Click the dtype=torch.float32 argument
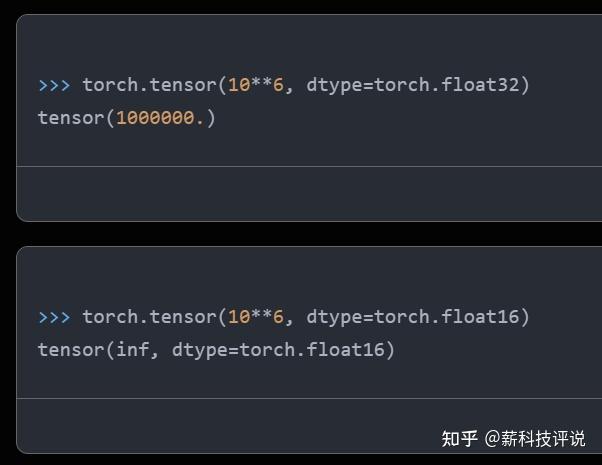The width and height of the screenshot is (602, 465). pyautogui.click(x=412, y=85)
